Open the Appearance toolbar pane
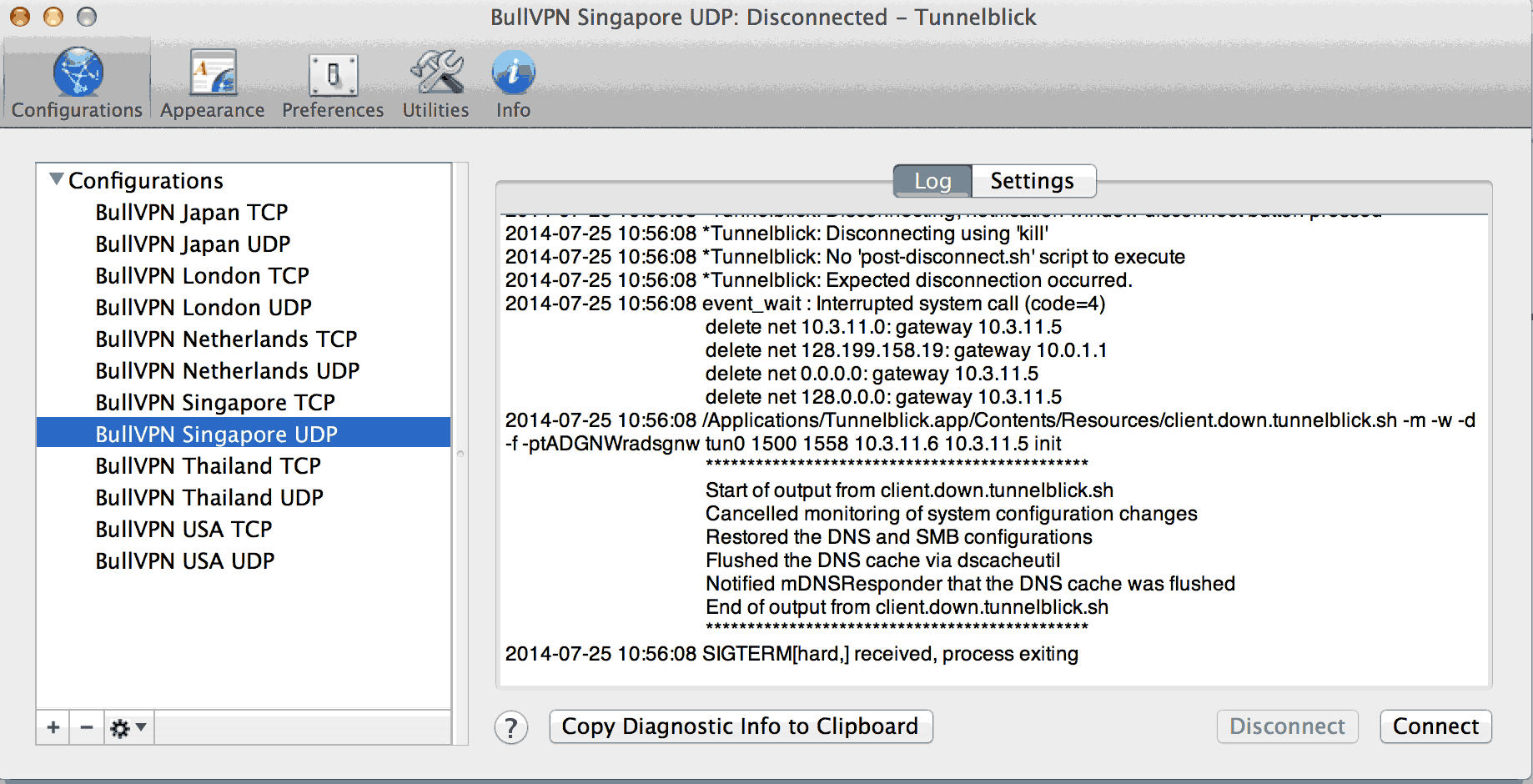Screen dimensions: 1533x784 pos(212,83)
